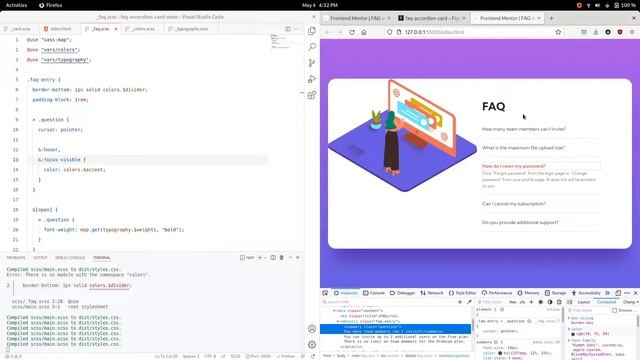Click the Port: 5500 Live Server status
640x360 pixels.
(258, 356)
